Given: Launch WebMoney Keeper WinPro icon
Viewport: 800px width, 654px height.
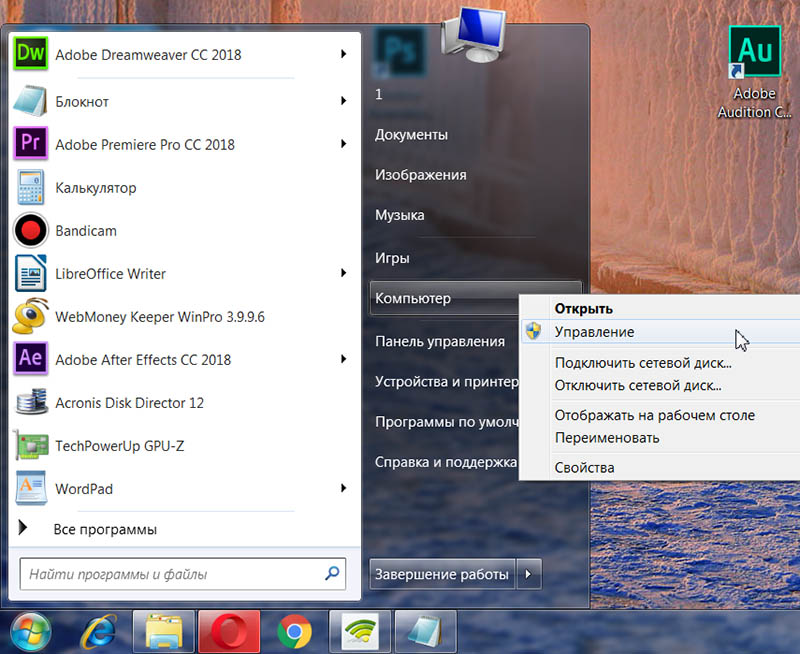Looking at the screenshot, I should pyautogui.click(x=31, y=316).
